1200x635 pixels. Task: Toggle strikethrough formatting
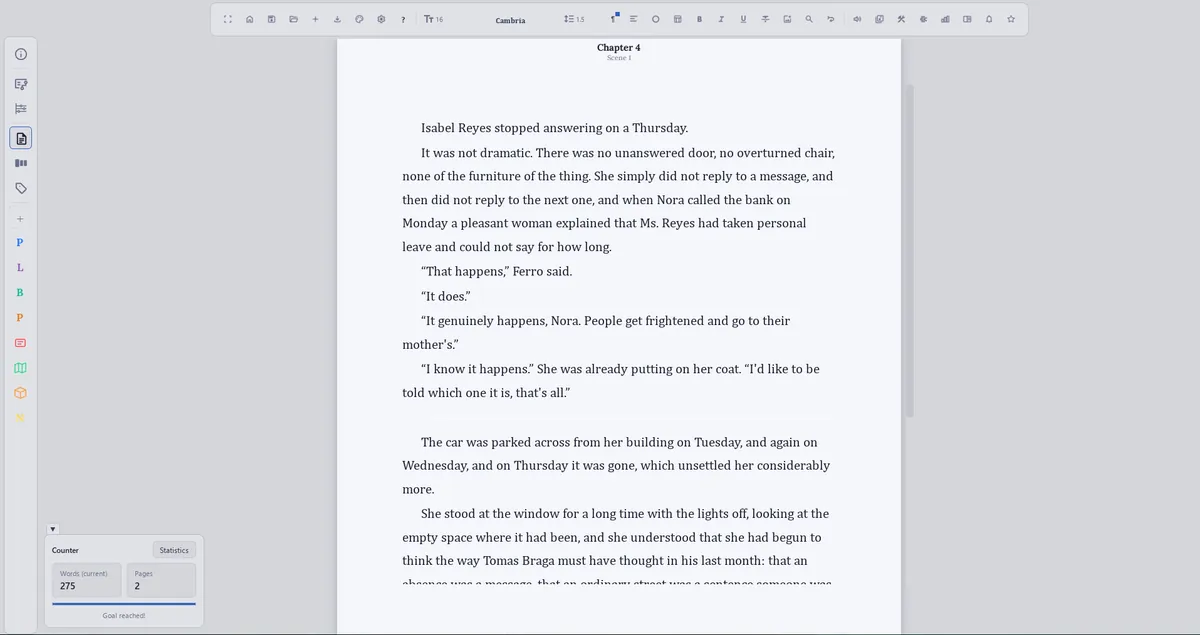coord(765,19)
